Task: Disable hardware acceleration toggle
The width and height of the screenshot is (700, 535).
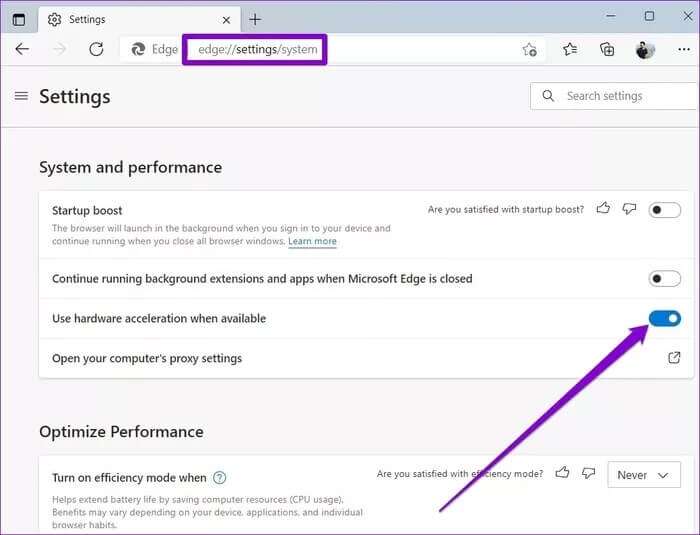Action: click(664, 318)
